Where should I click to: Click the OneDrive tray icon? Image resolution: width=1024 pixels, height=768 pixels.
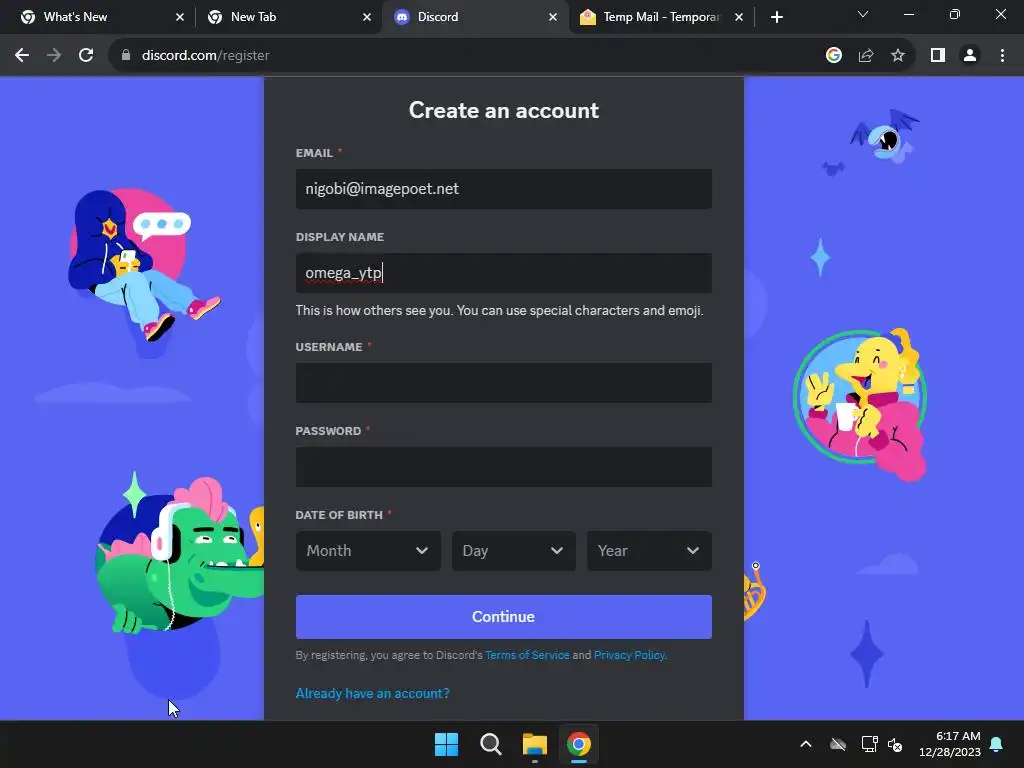(838, 744)
